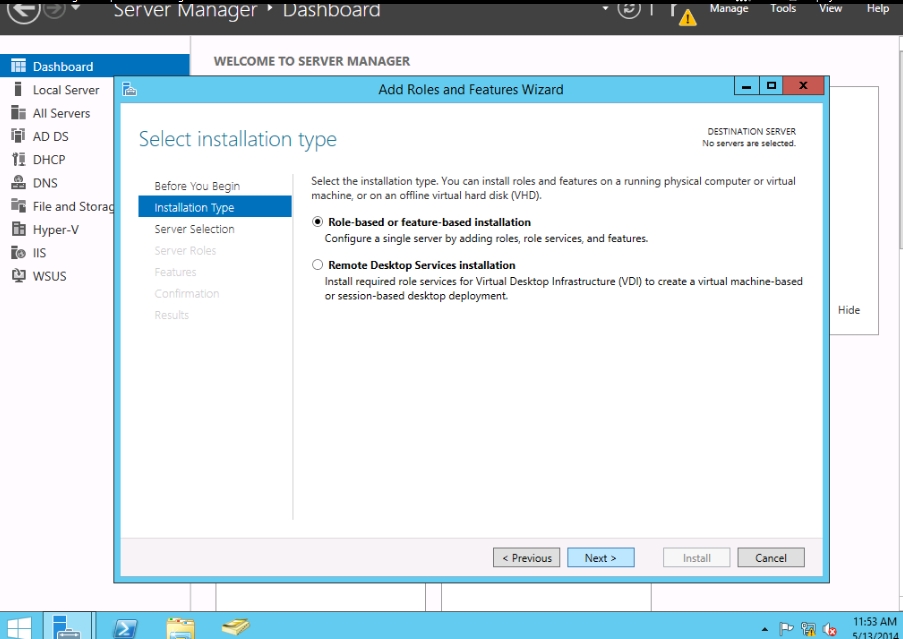The image size is (903, 639).
Task: Minimize the Add Roles and Features Wizard
Action: point(746,86)
